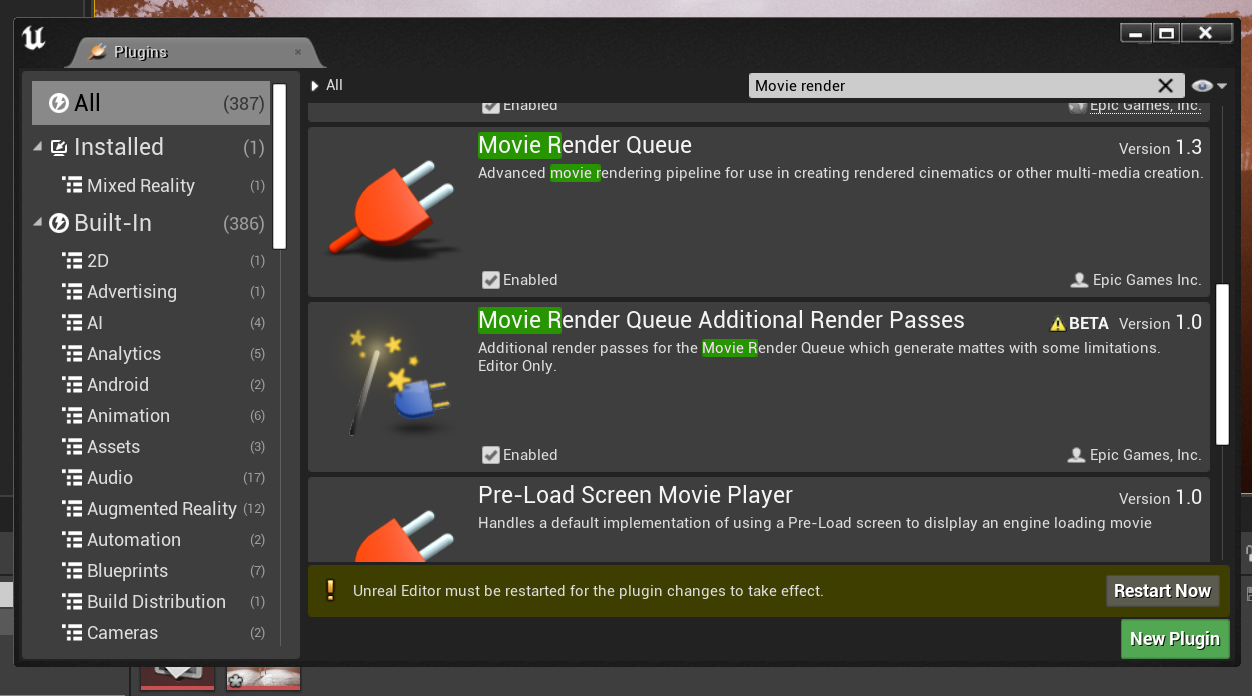
Task: Disable the Movie Render Queue plugin checkbox
Action: (x=490, y=280)
